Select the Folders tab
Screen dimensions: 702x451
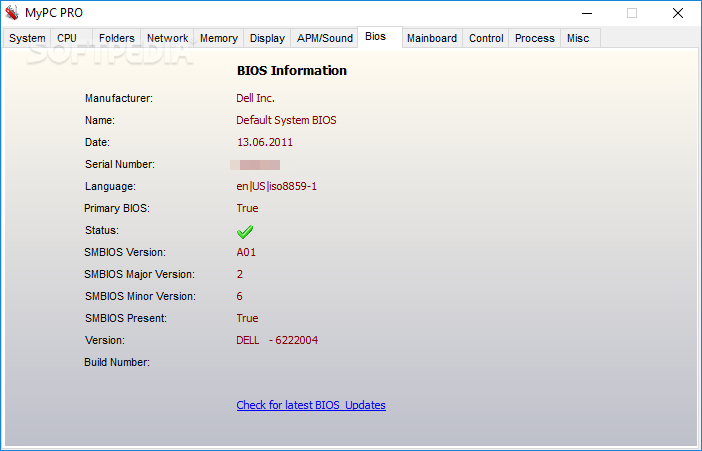click(x=116, y=38)
